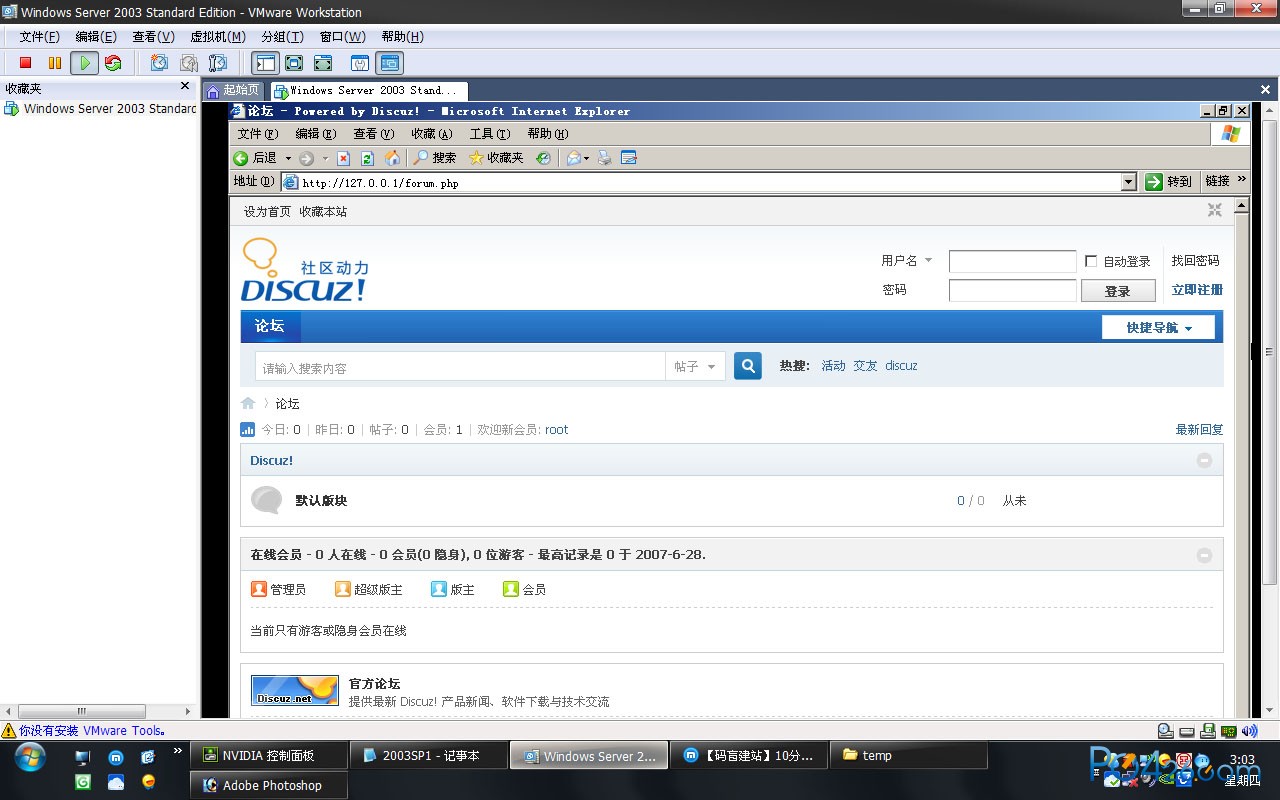The image size is (1280, 800).
Task: Click the IE Print toolbar icon
Action: (x=604, y=158)
